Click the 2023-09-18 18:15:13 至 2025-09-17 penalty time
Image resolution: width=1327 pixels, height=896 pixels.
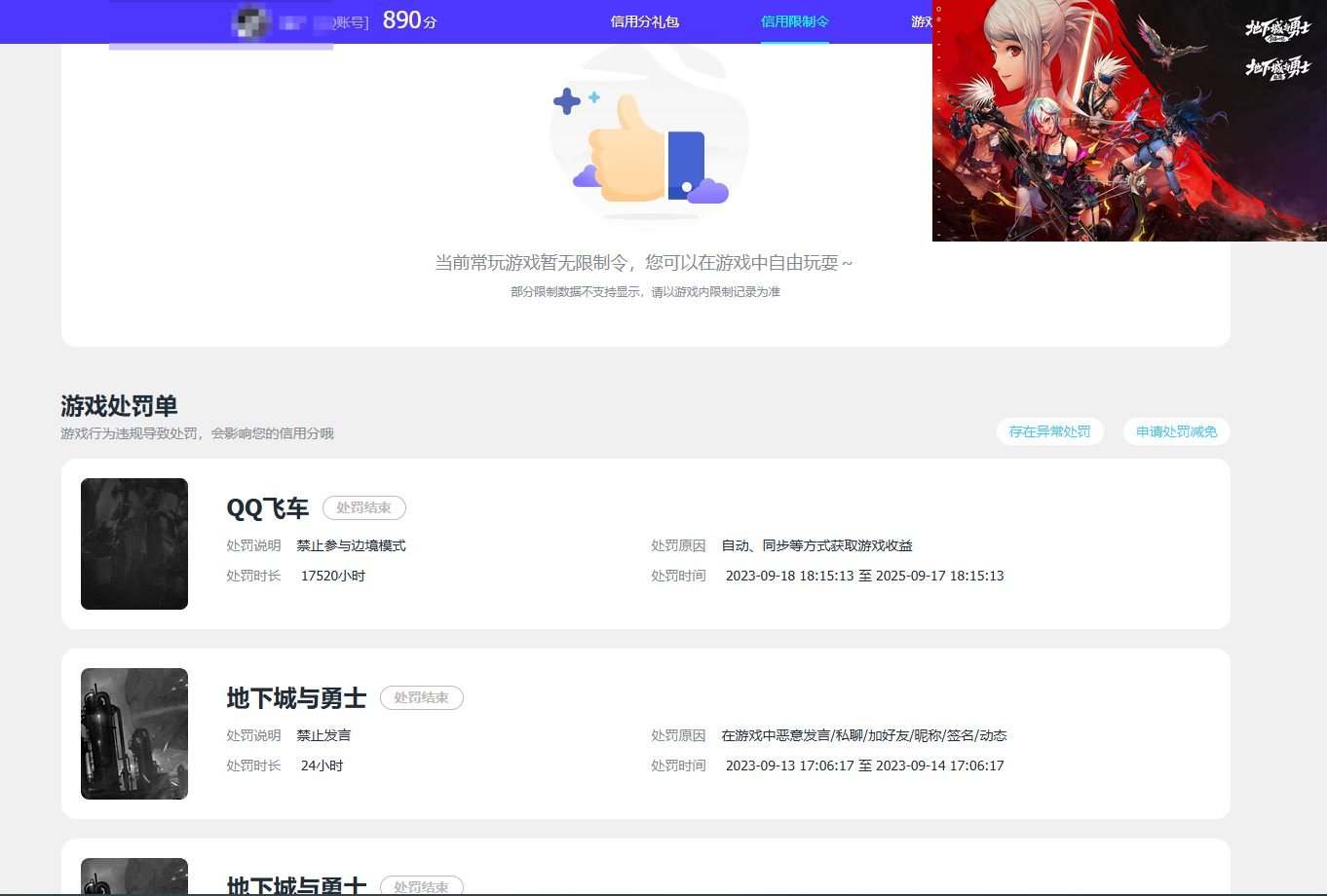[864, 576]
